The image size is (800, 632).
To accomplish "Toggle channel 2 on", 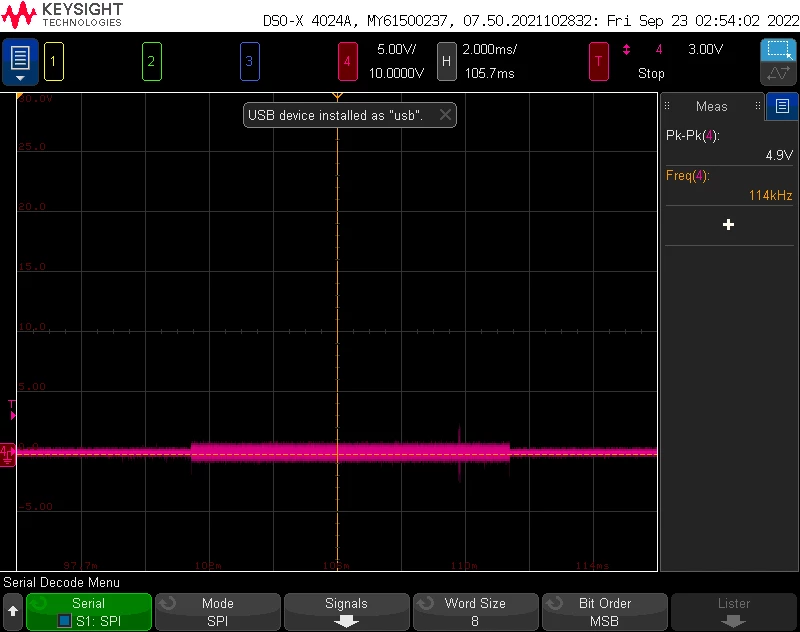I will coord(152,62).
